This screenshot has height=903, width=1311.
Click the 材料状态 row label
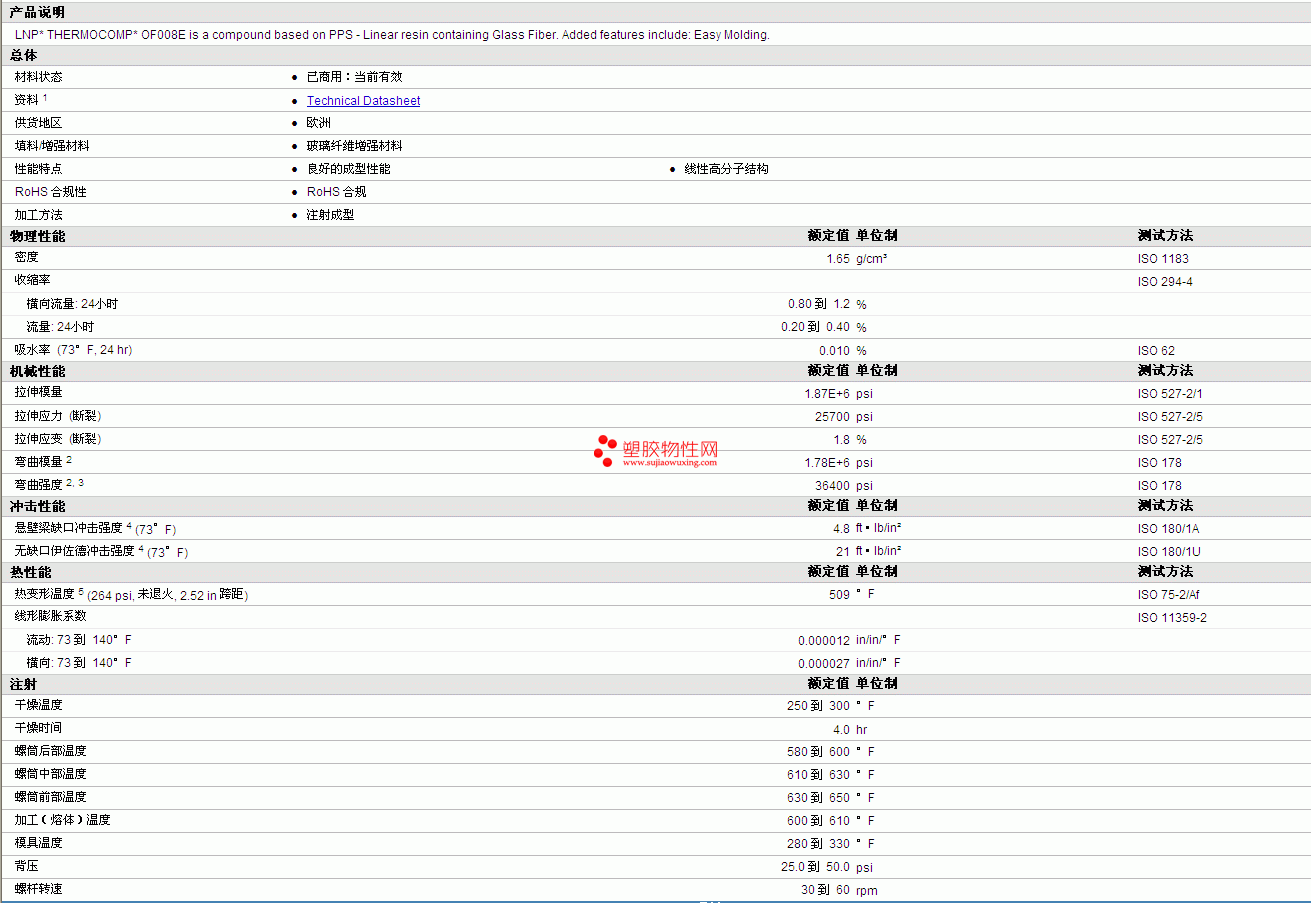pyautogui.click(x=38, y=77)
